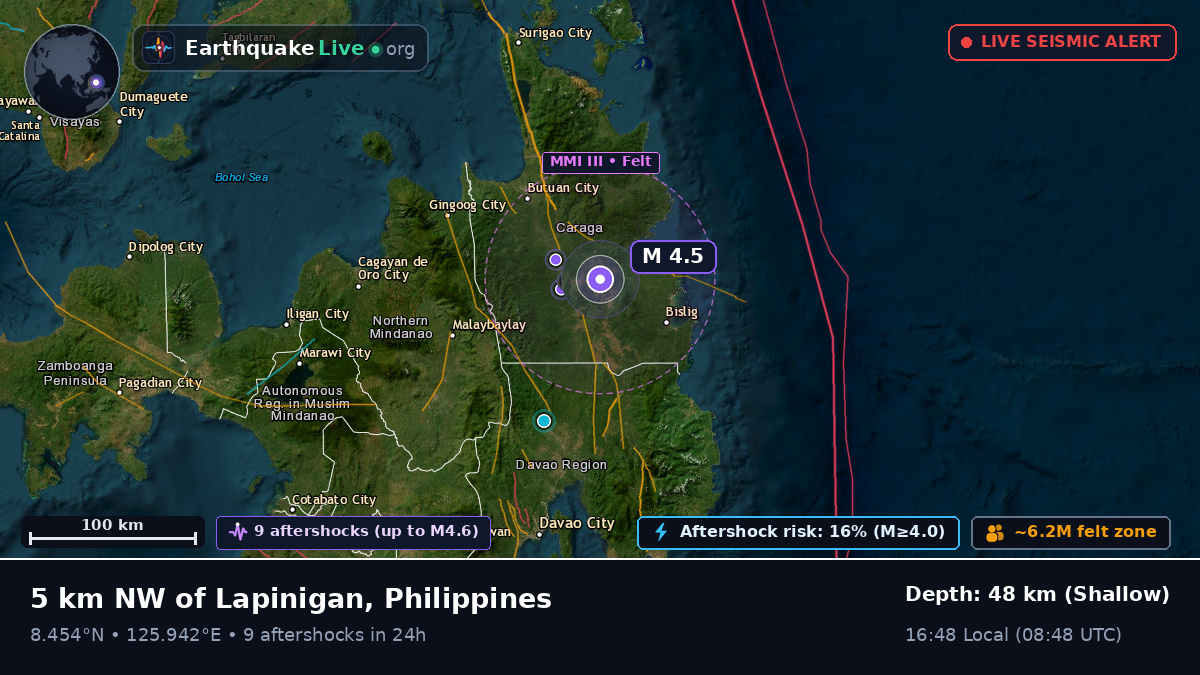Click the Northern Mindanao region label
The width and height of the screenshot is (1200, 675).
[x=401, y=327]
